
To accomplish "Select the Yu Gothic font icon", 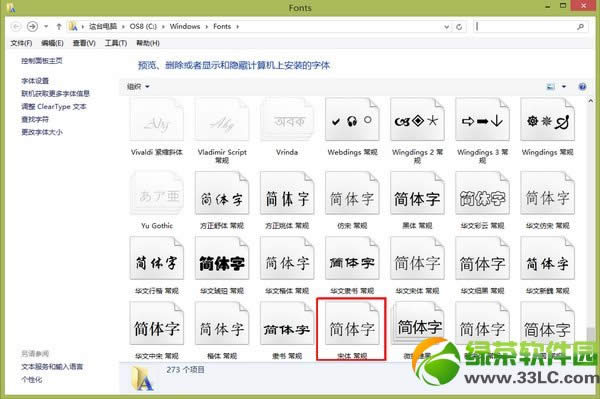I will pos(157,193).
